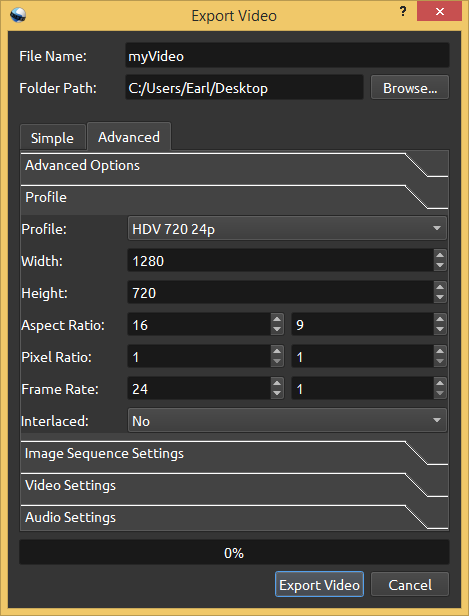Expand the Advanced Options section
The image size is (469, 616).
tap(234, 165)
